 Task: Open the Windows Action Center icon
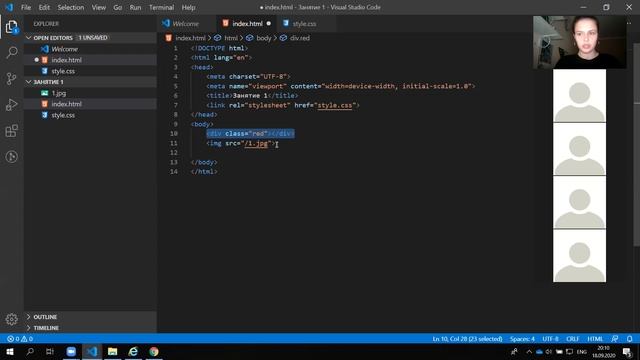[x=628, y=352]
